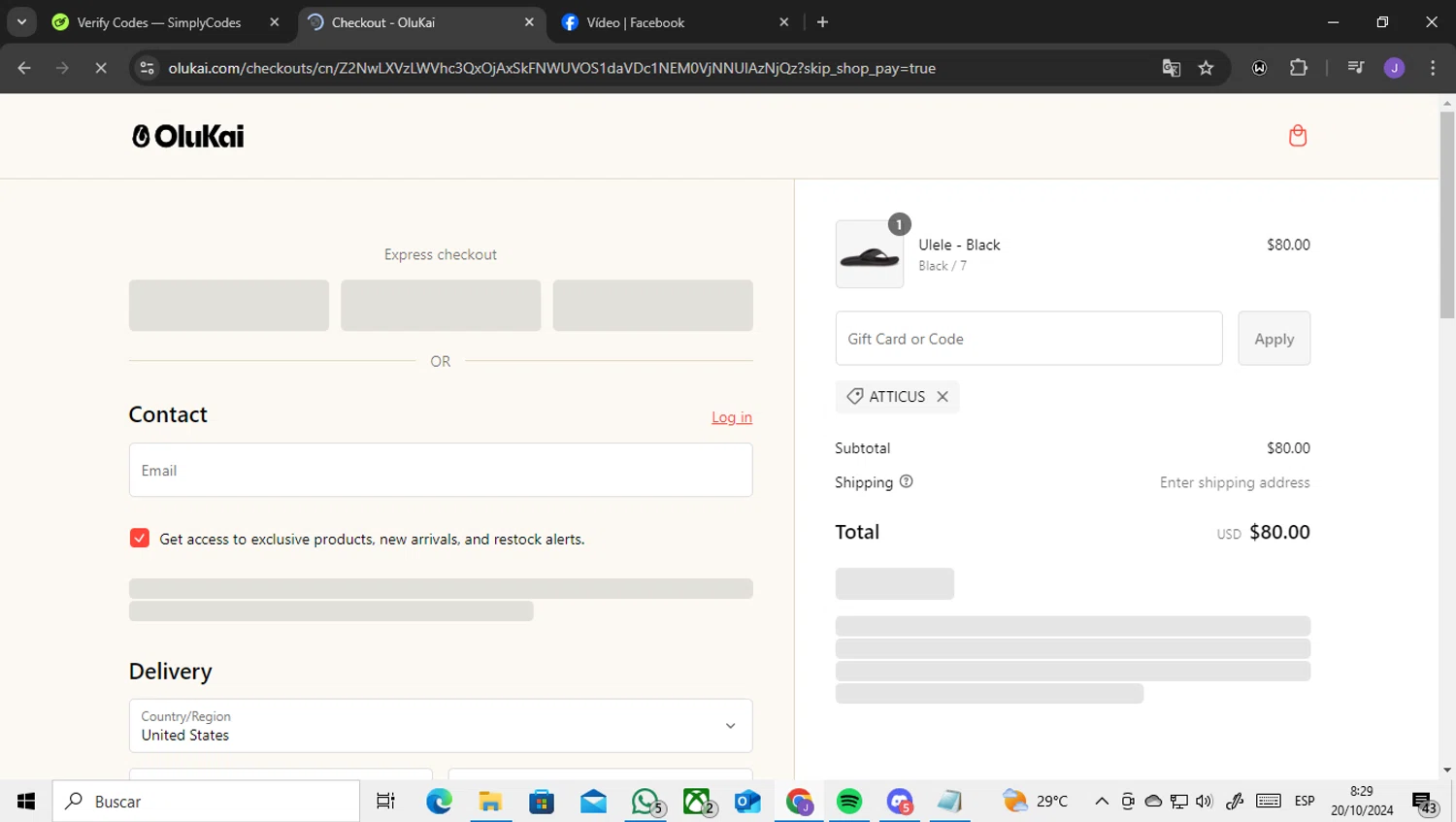
Task: Open the Mail app from taskbar
Action: tap(593, 802)
